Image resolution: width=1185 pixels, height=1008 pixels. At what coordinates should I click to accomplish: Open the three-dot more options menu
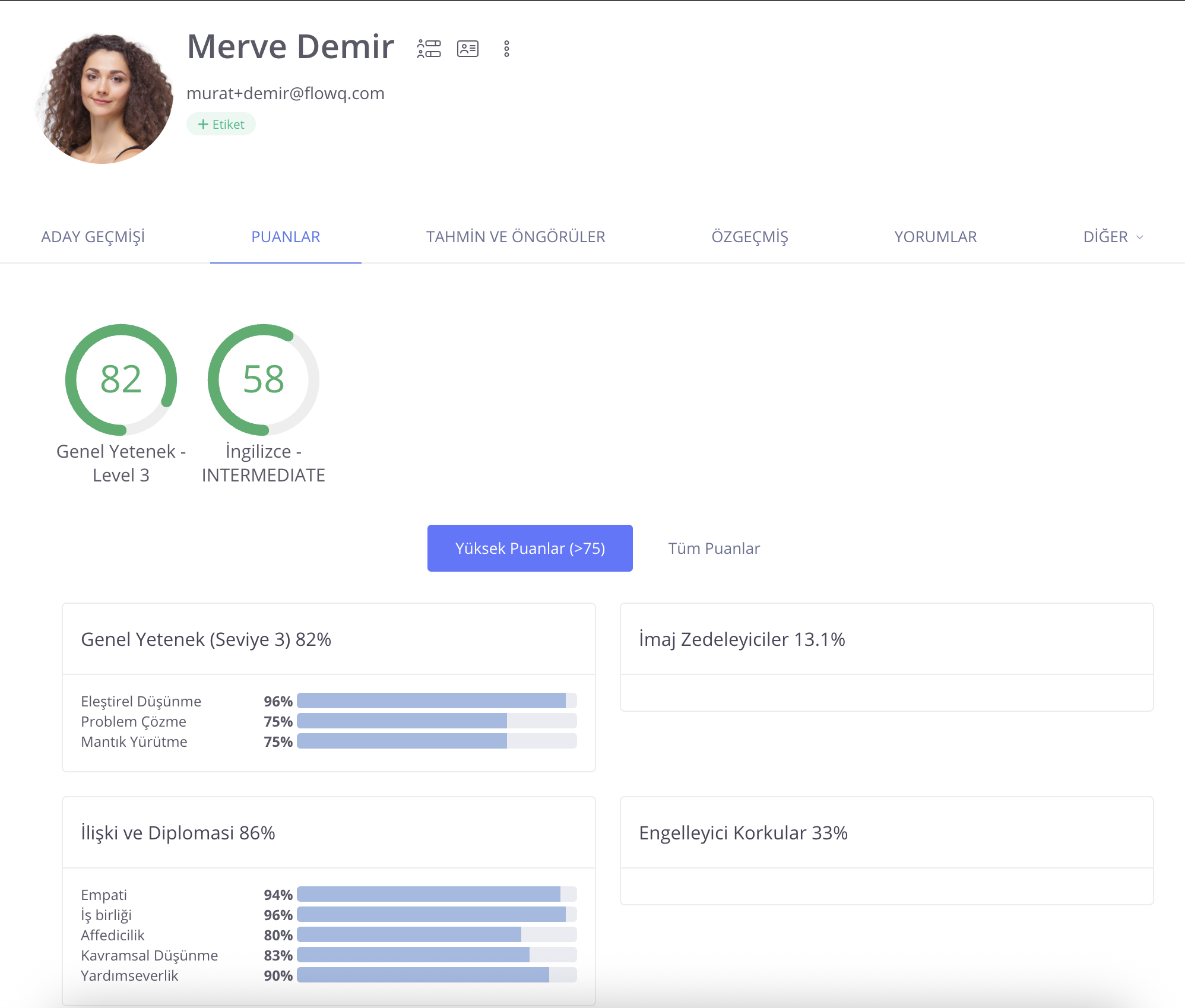506,49
